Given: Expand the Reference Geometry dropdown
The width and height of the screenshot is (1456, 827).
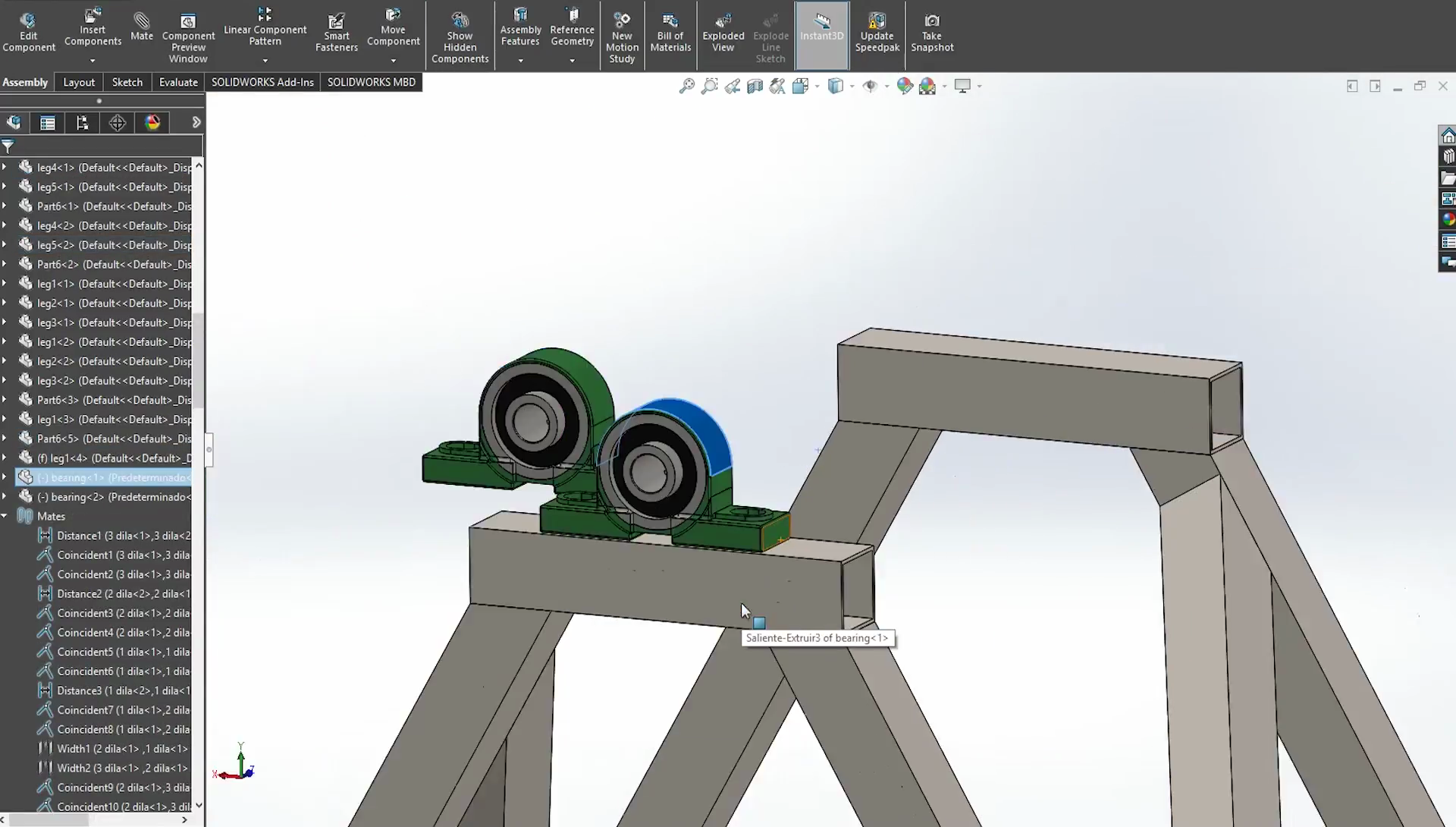Looking at the screenshot, I should (572, 61).
